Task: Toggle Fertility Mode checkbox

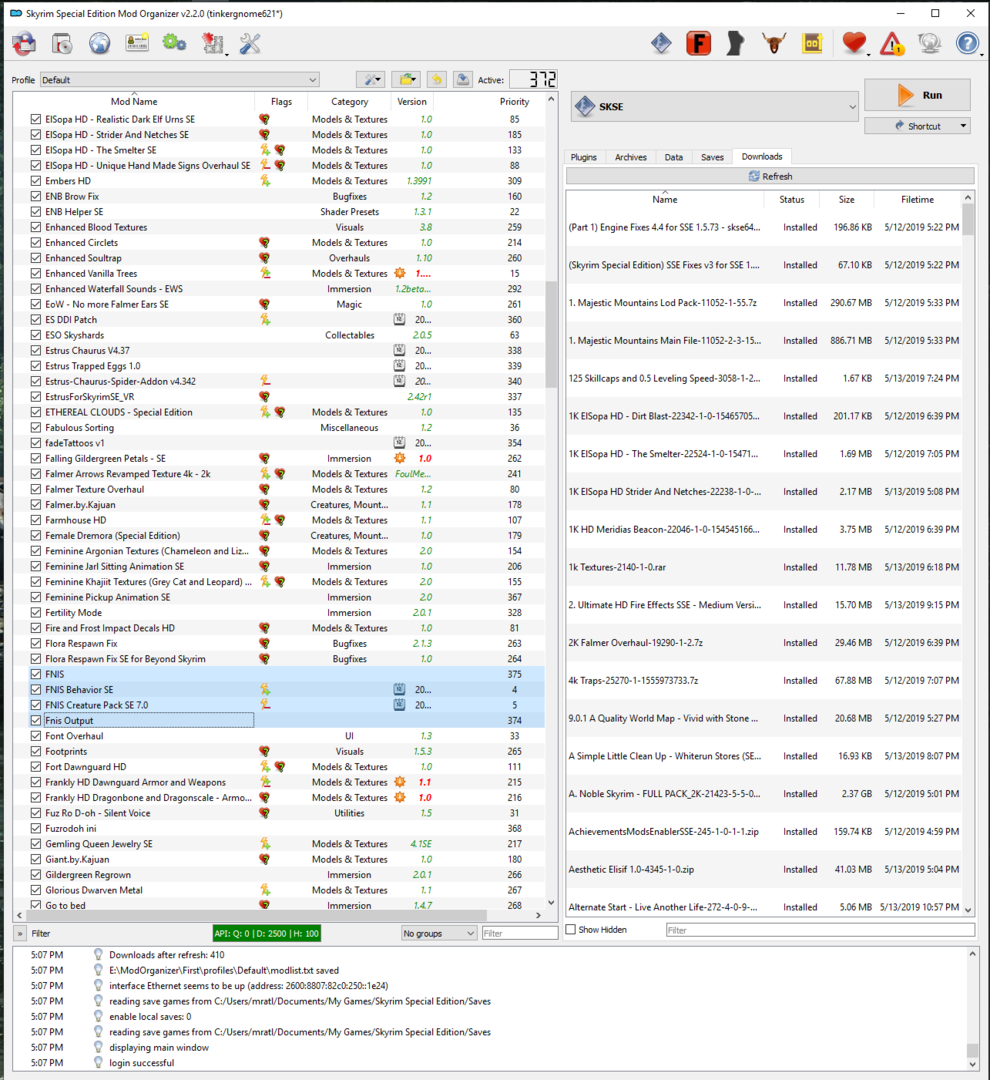Action: click(x=36, y=612)
